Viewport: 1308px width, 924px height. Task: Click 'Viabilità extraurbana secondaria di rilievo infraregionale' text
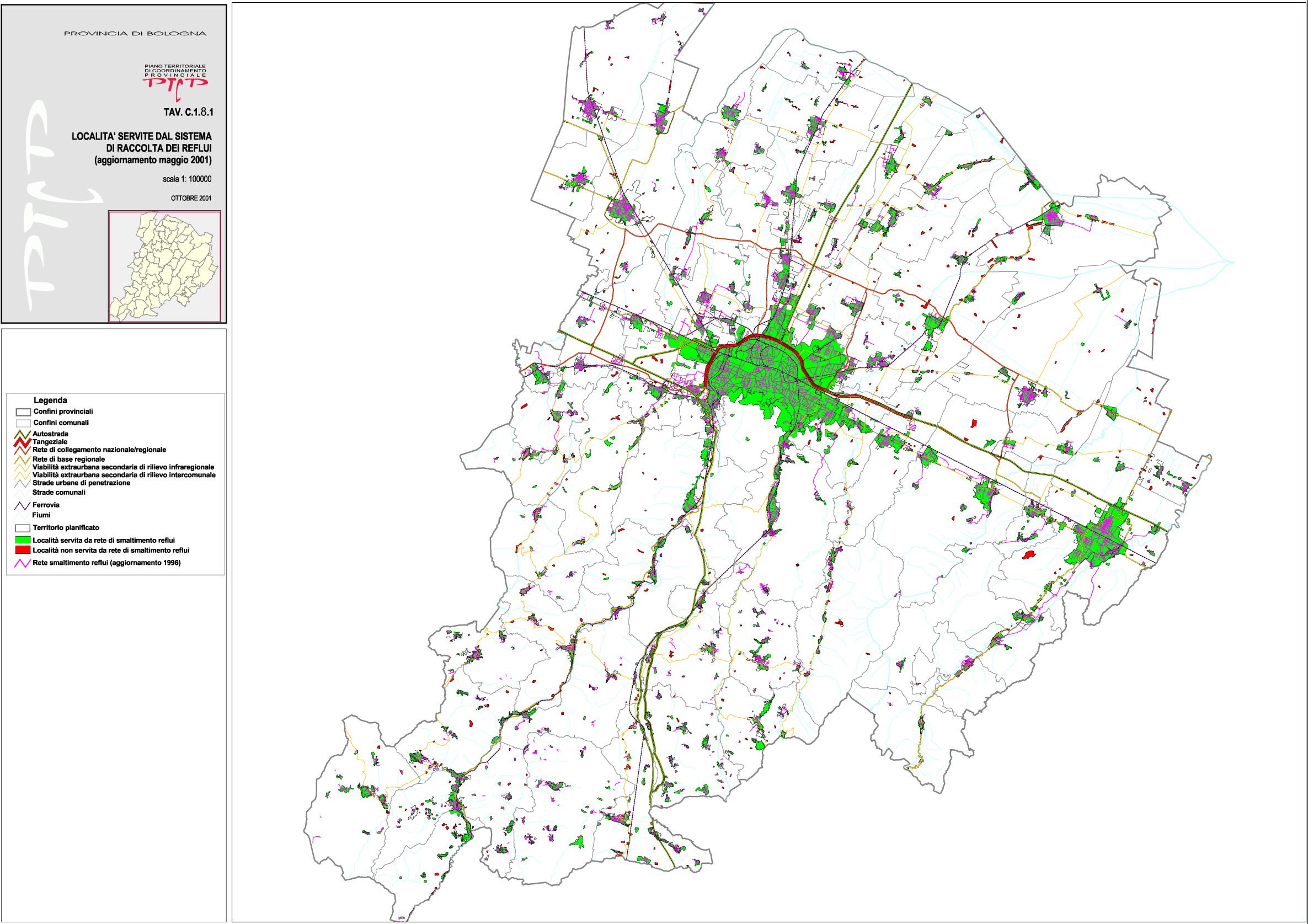tap(124, 467)
